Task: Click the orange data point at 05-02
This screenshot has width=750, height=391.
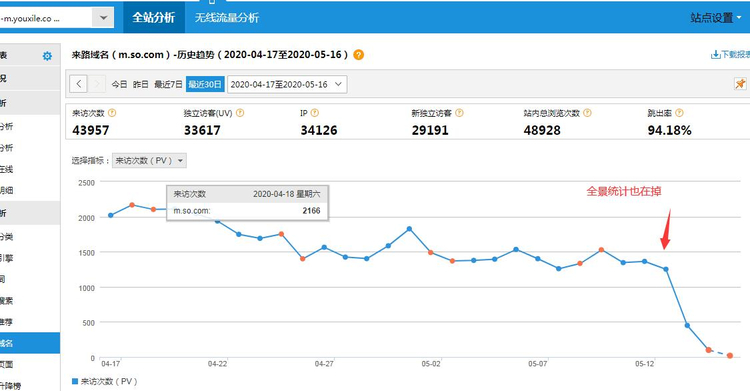Action: pyautogui.click(x=430, y=252)
